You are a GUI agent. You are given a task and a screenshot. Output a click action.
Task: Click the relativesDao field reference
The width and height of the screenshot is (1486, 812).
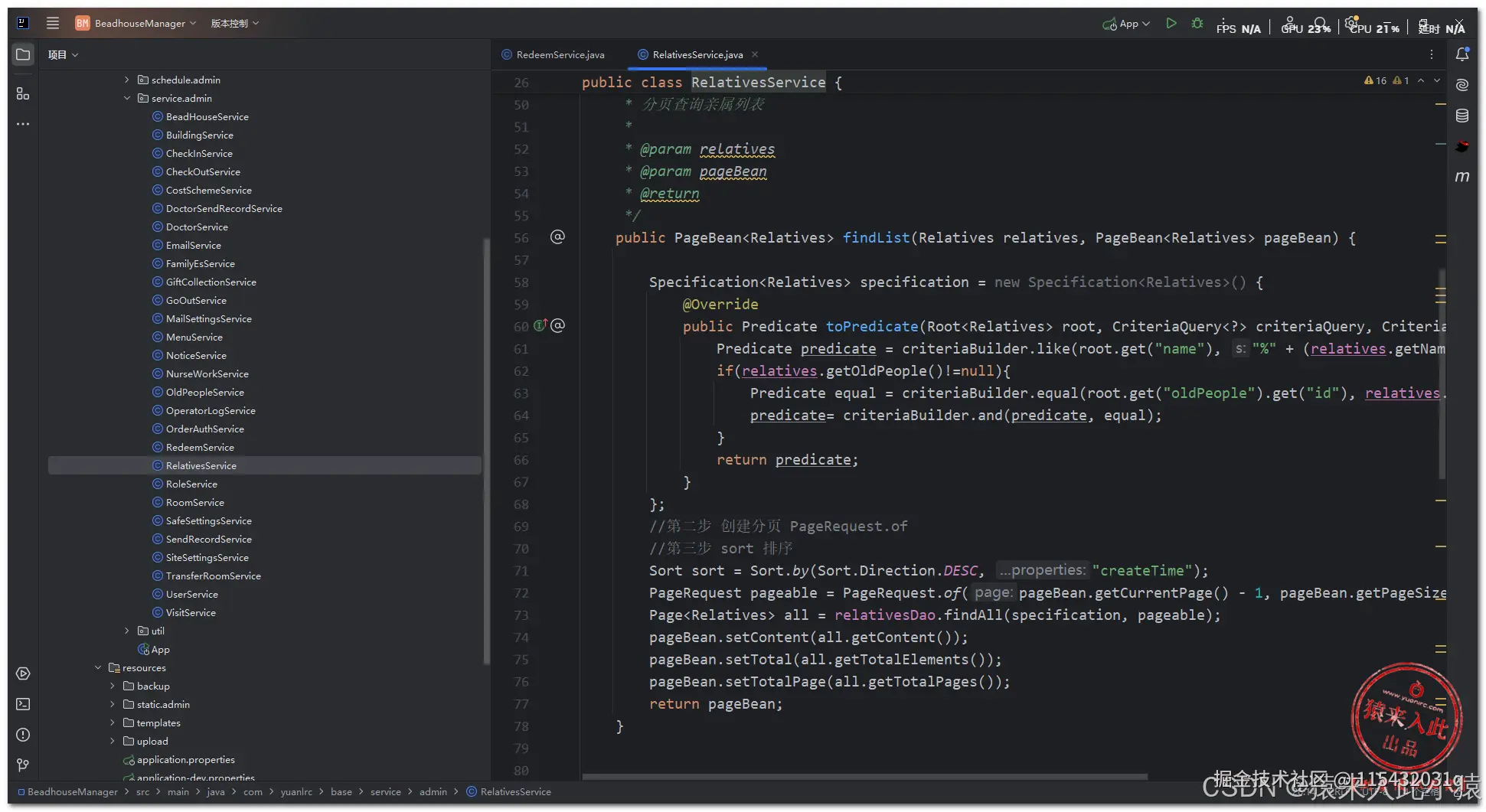pos(884,615)
